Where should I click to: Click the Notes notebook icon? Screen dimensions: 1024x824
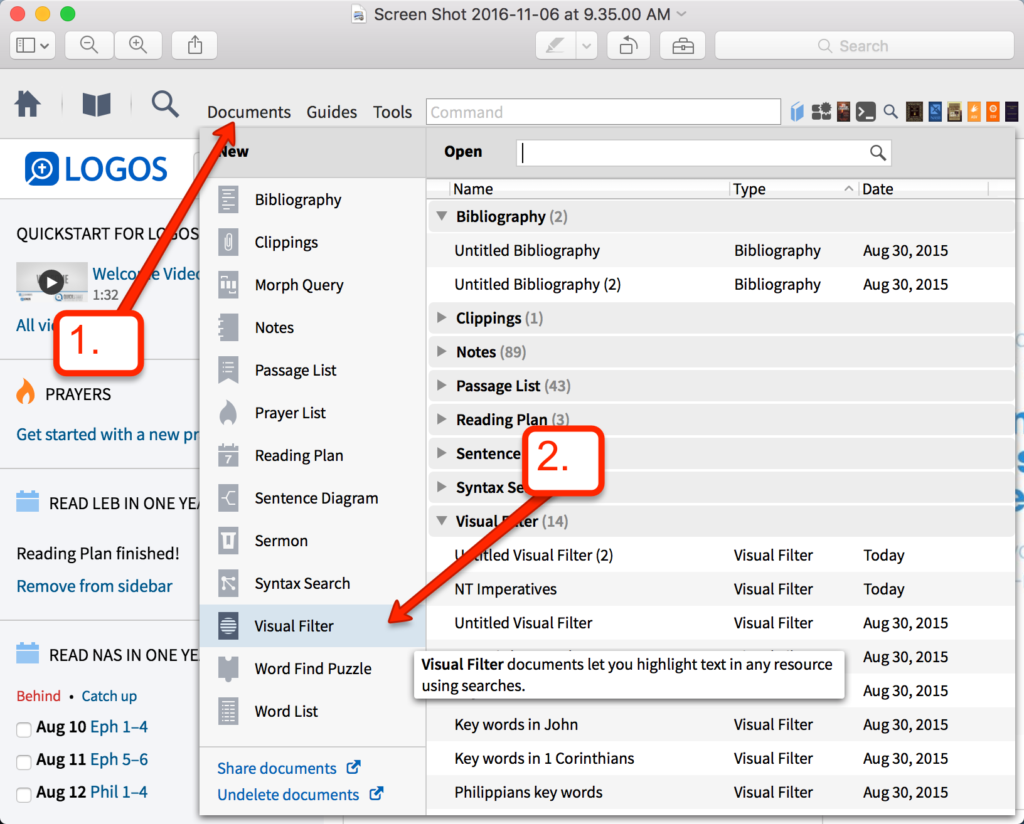tap(228, 328)
